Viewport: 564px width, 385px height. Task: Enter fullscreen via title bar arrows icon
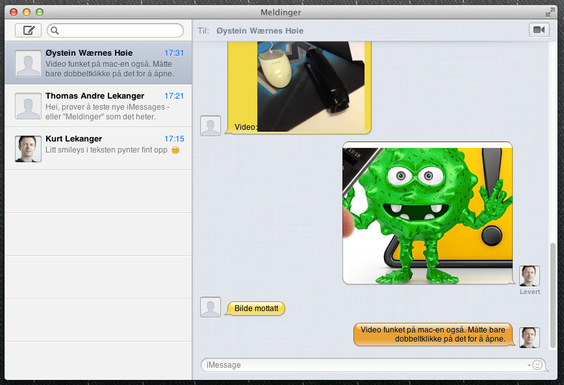(549, 13)
